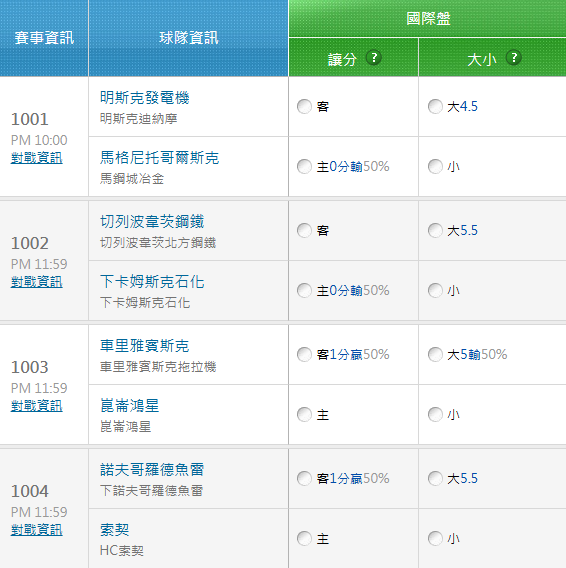The width and height of the screenshot is (566, 568).
Task: Open 對戰資訊 link for match 1003
Action: [x=37, y=406]
